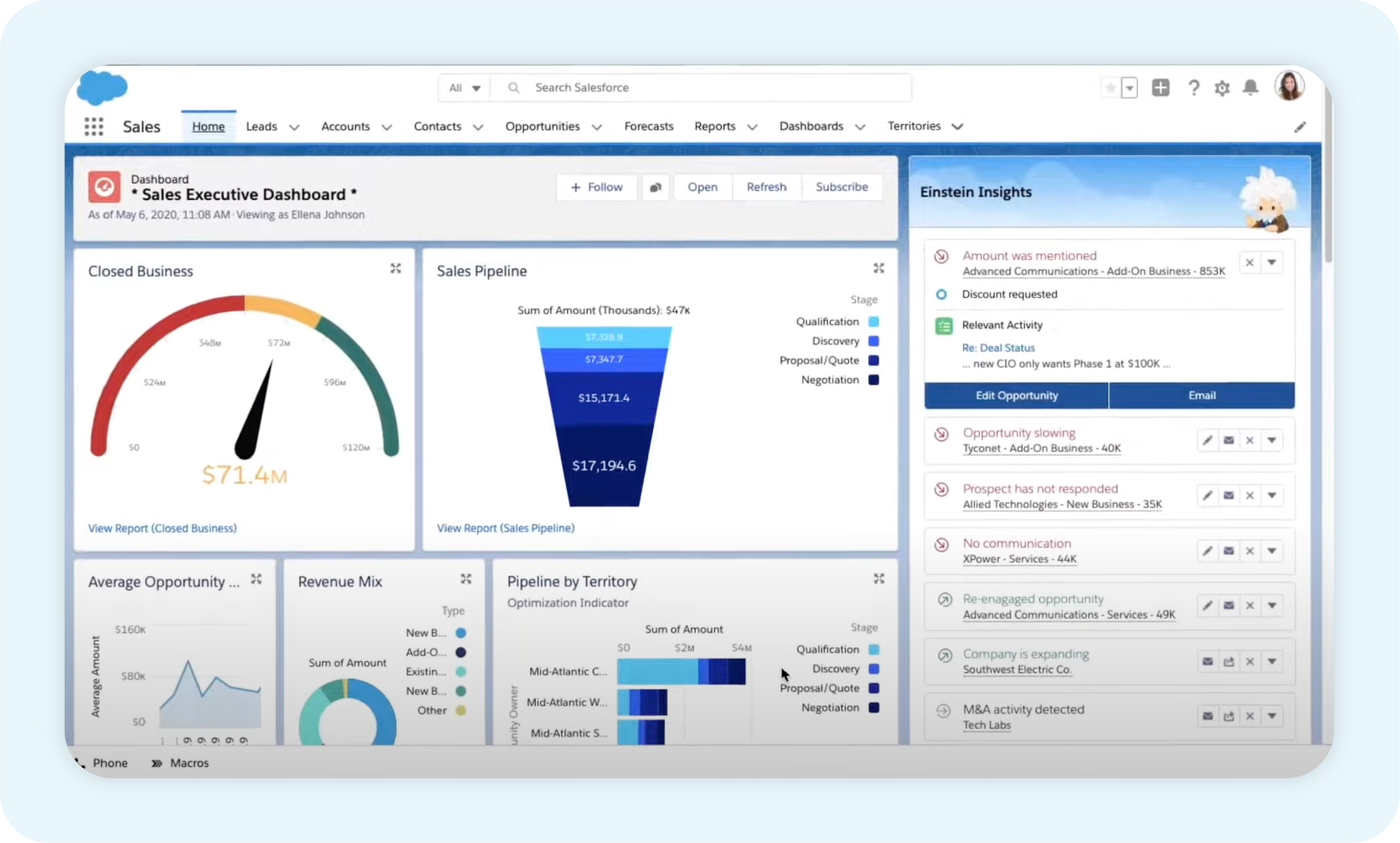Open Amount was mentioned insight options arrow
Image resolution: width=1400 pixels, height=843 pixels.
pyautogui.click(x=1272, y=263)
